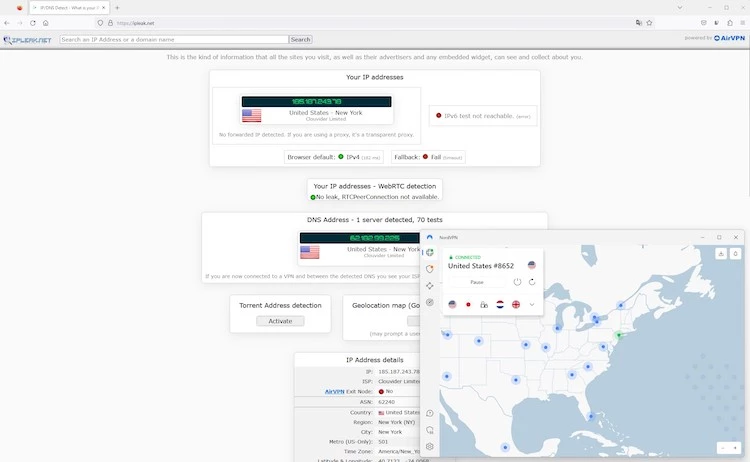Open NordVPN settings gear icon
750x462 pixels.
[x=430, y=446]
